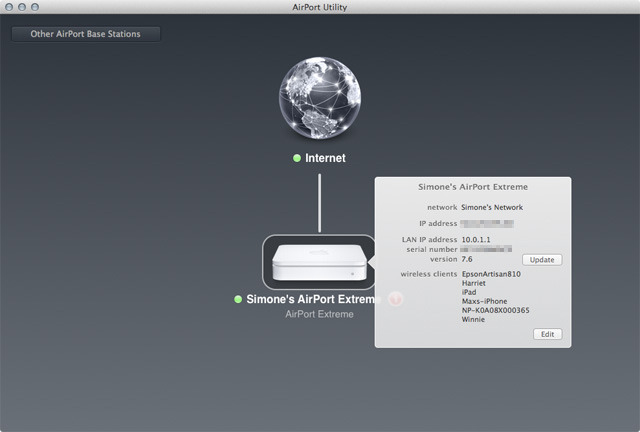Image resolution: width=640 pixels, height=432 pixels.
Task: Click green status dot next to Internet
Action: point(297,158)
